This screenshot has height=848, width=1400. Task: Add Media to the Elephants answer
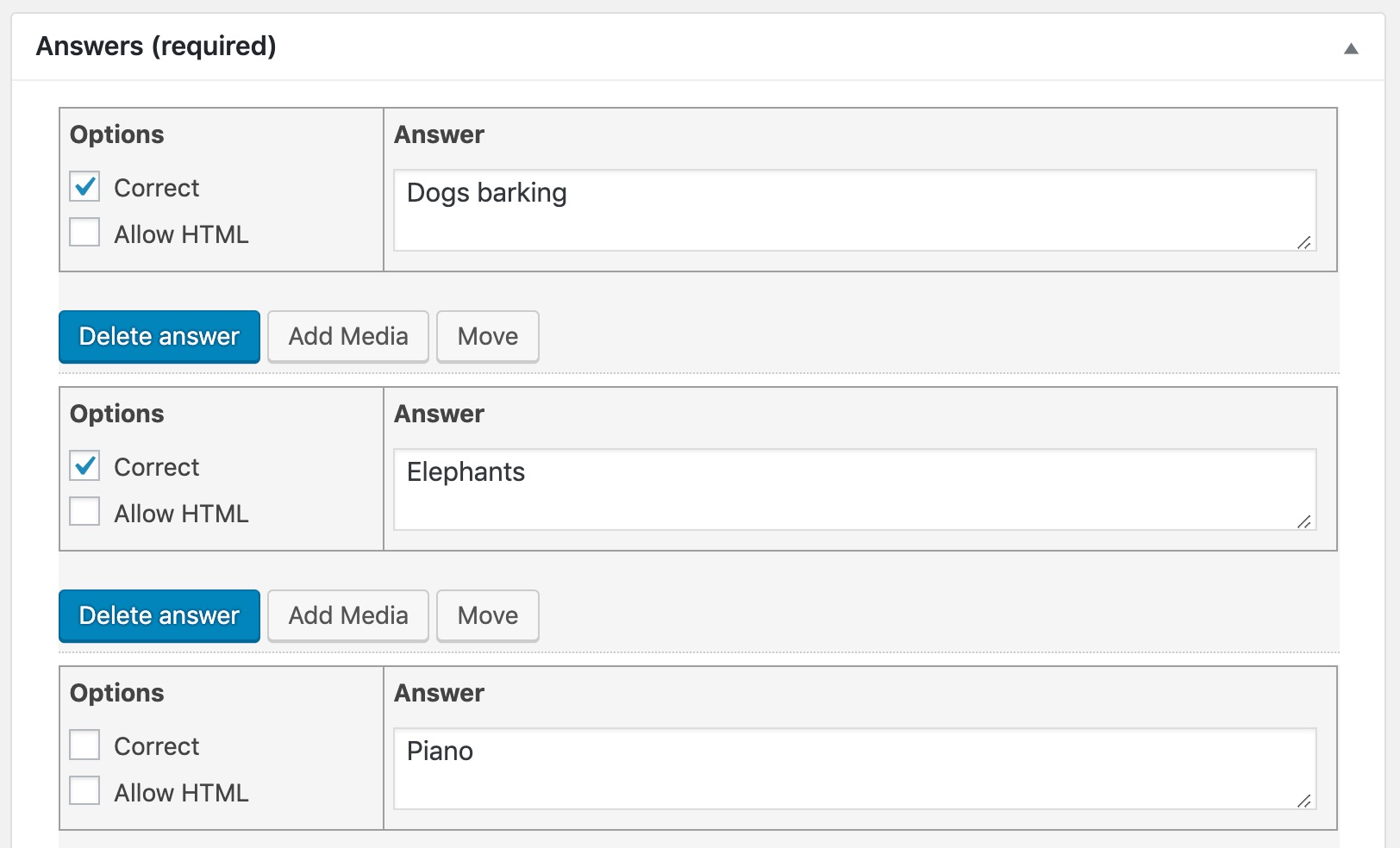[x=347, y=615]
